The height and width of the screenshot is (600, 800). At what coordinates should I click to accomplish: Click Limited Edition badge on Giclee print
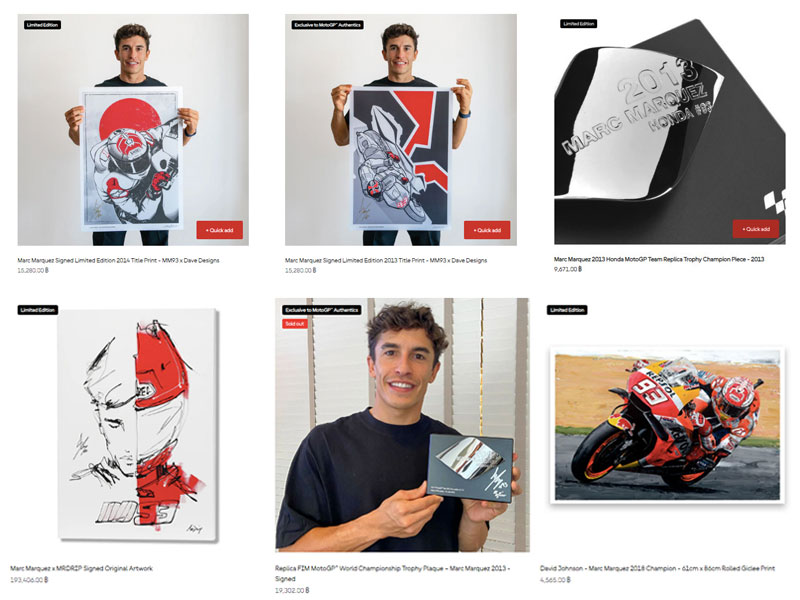tap(567, 310)
